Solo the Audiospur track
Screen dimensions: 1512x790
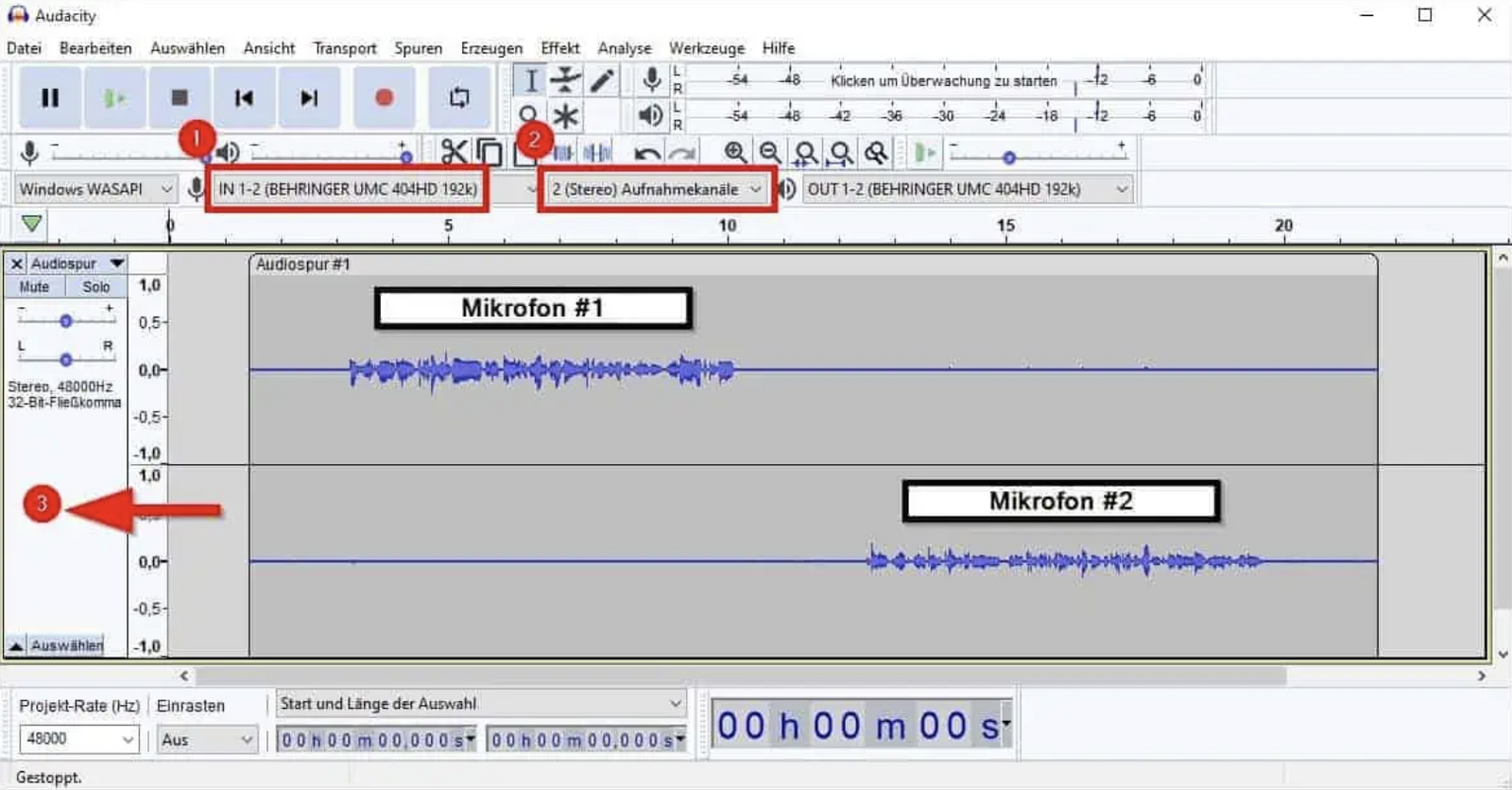point(95,286)
